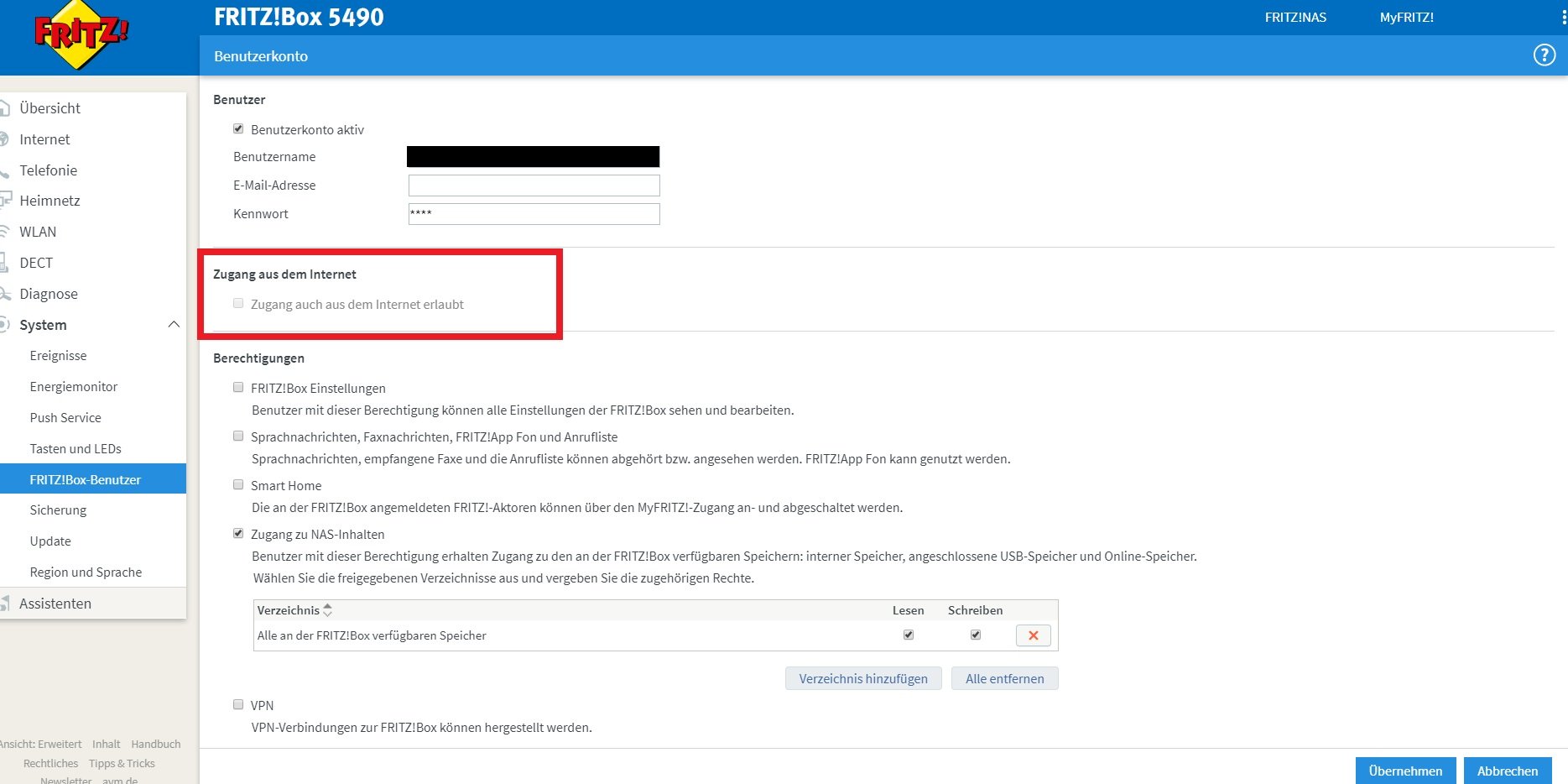Sort by Verzeichnis column arrows
Viewport: 1568px width, 784px height.
tap(327, 610)
